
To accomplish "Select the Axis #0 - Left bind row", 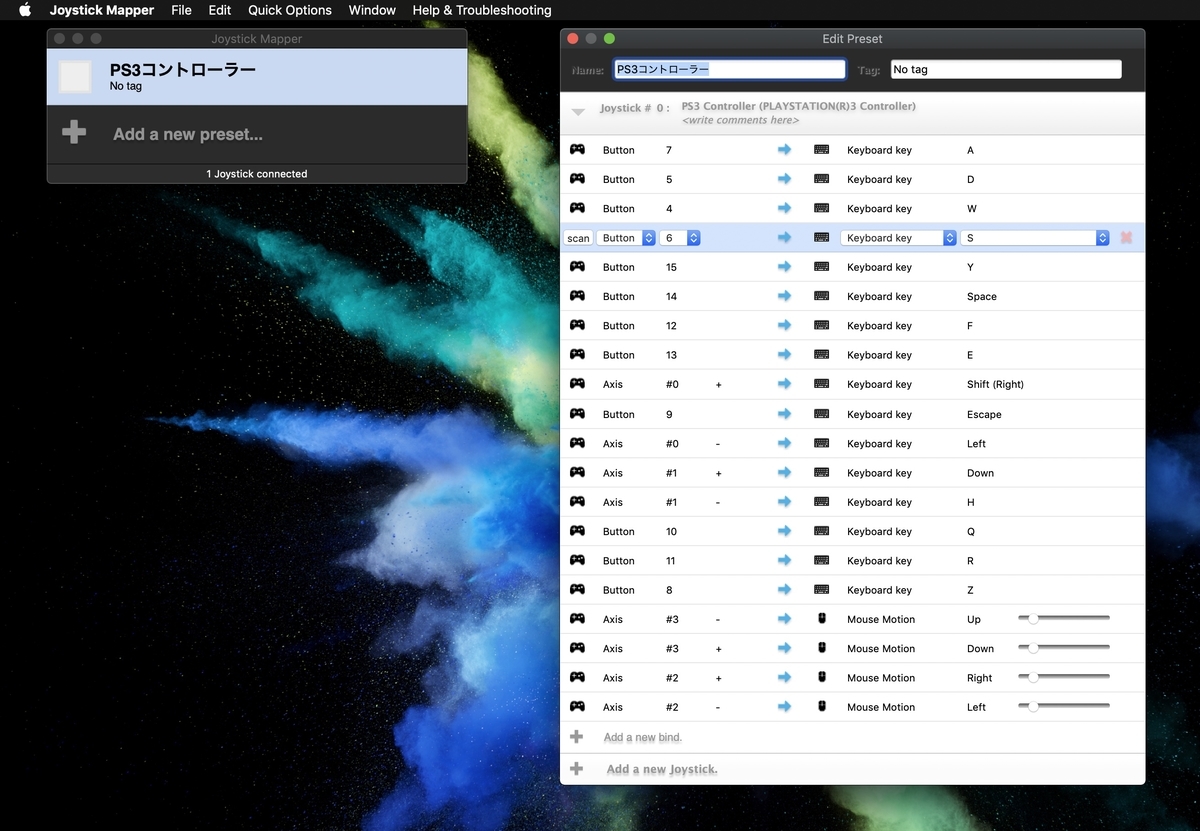I will (x=852, y=443).
